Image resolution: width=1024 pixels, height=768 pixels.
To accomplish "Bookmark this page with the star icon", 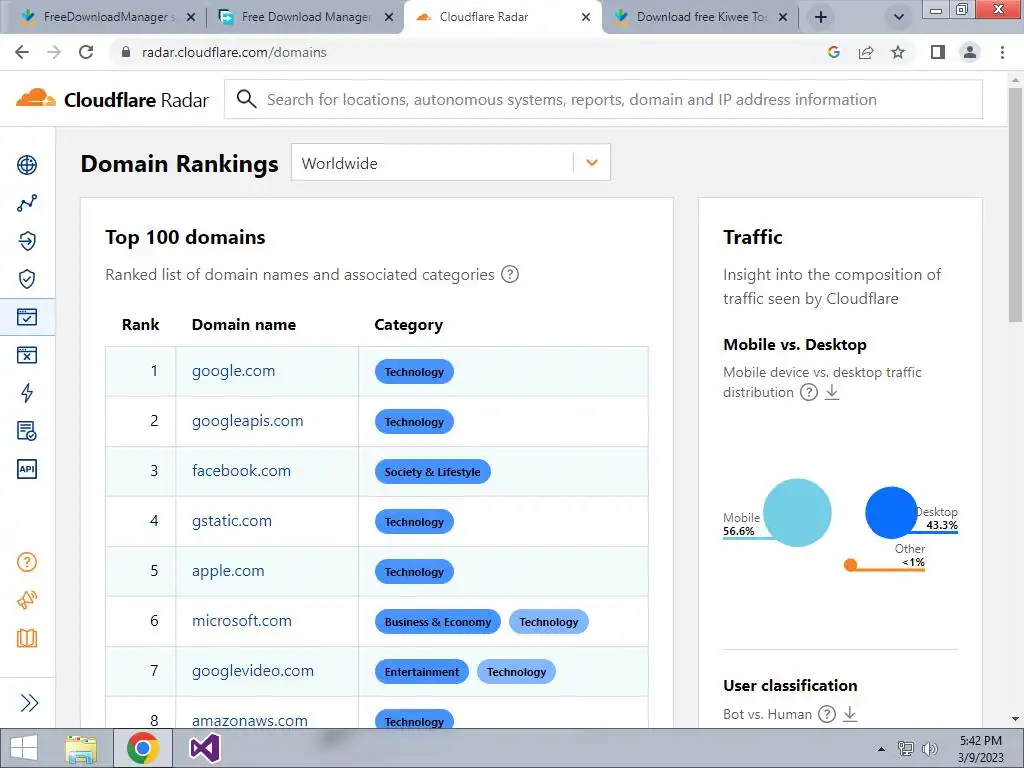I will (899, 52).
